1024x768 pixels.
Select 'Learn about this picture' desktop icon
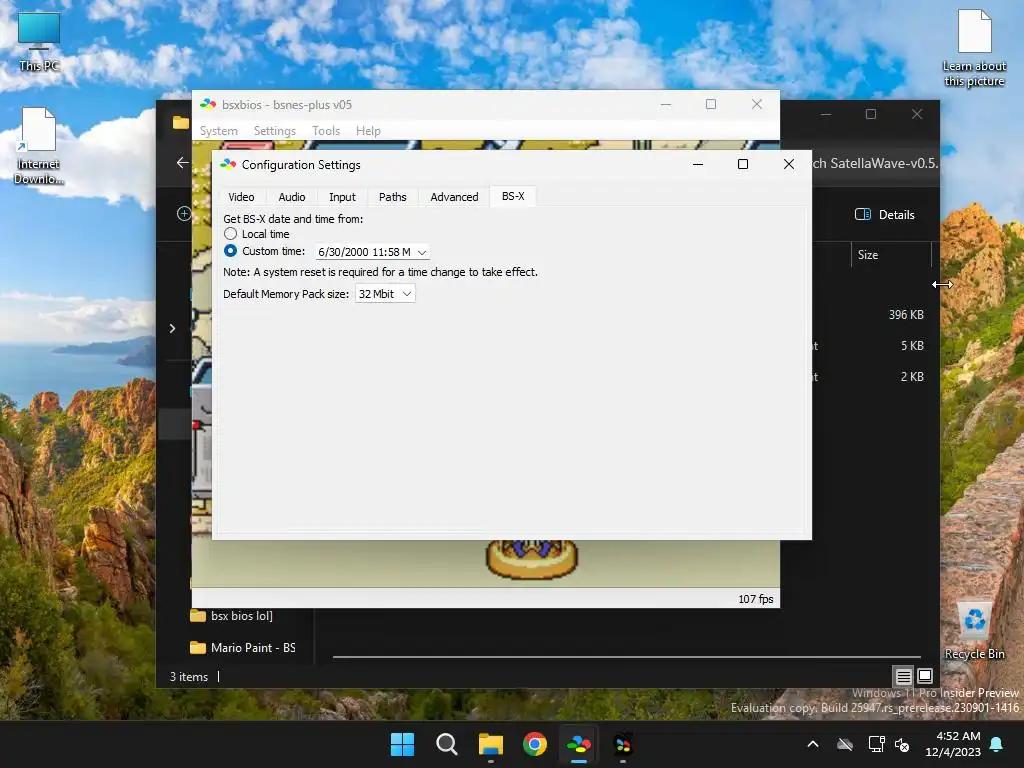[x=974, y=49]
